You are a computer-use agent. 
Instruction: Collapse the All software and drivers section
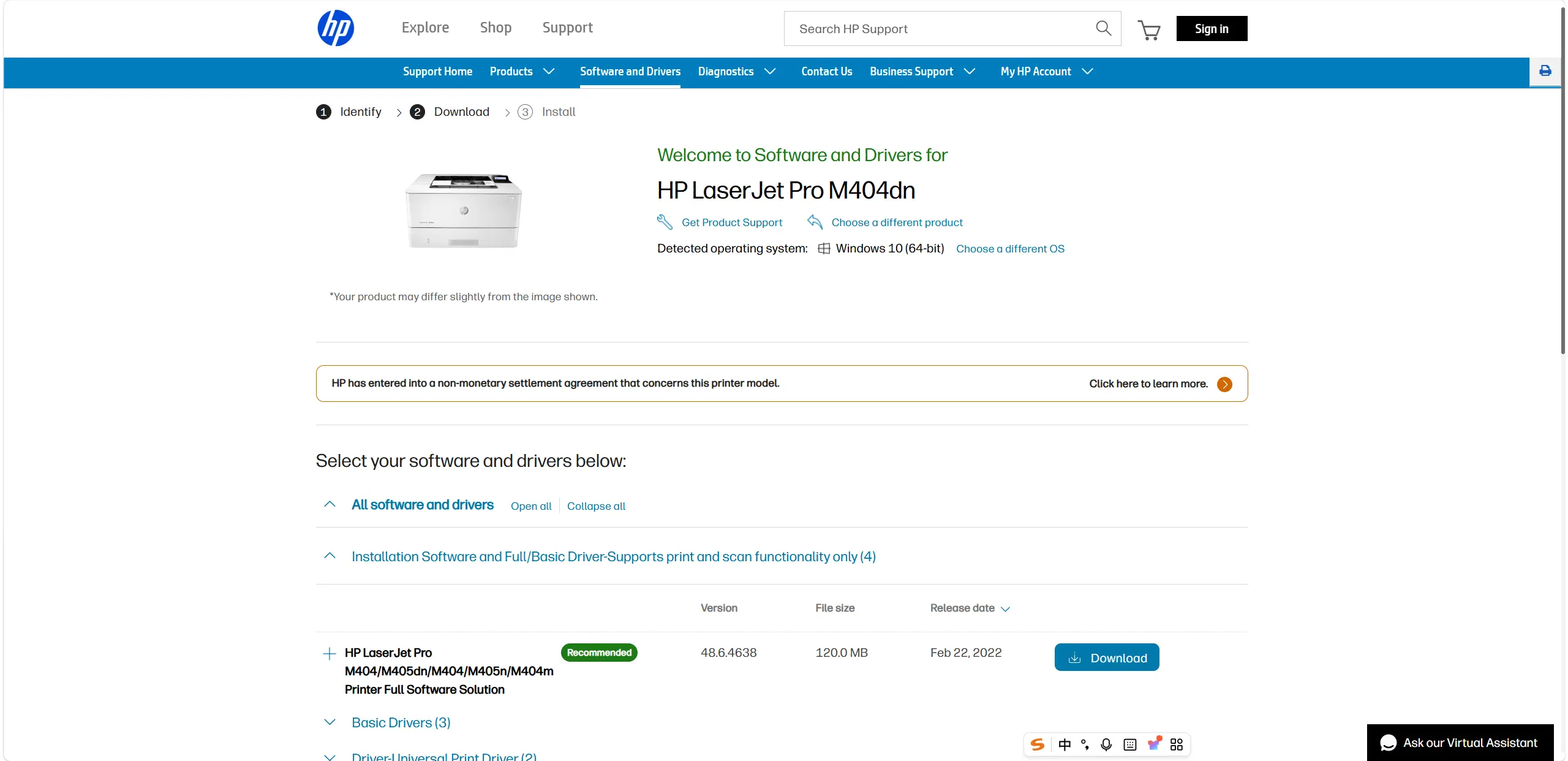[330, 504]
